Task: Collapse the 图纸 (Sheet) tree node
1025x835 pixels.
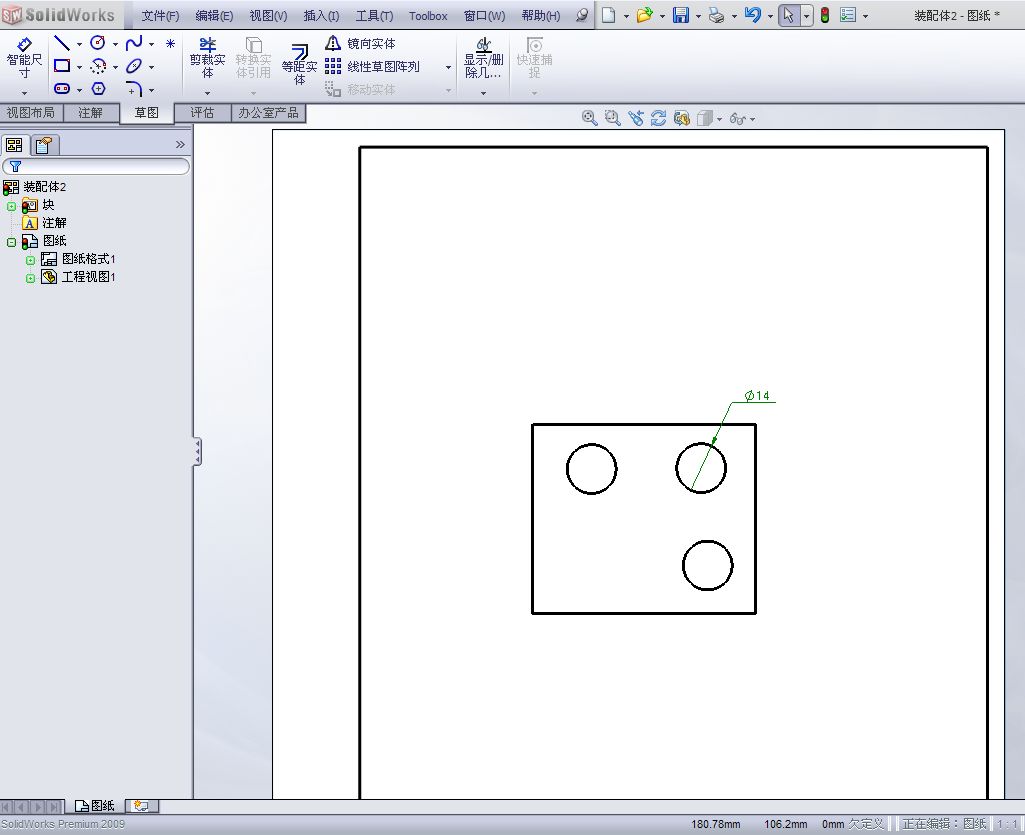Action: 12,242
